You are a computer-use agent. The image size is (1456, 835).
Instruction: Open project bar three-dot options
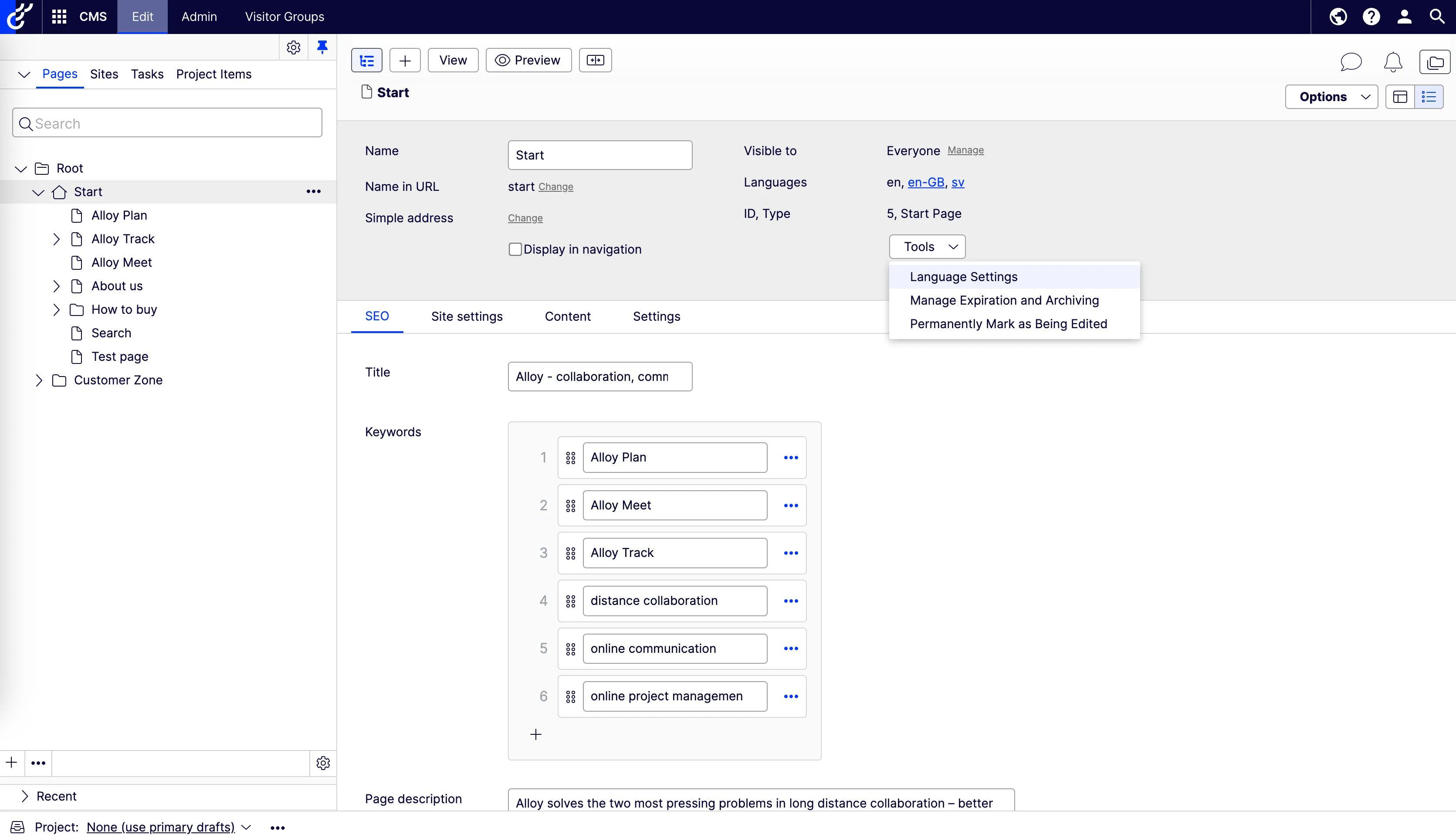pyautogui.click(x=278, y=828)
